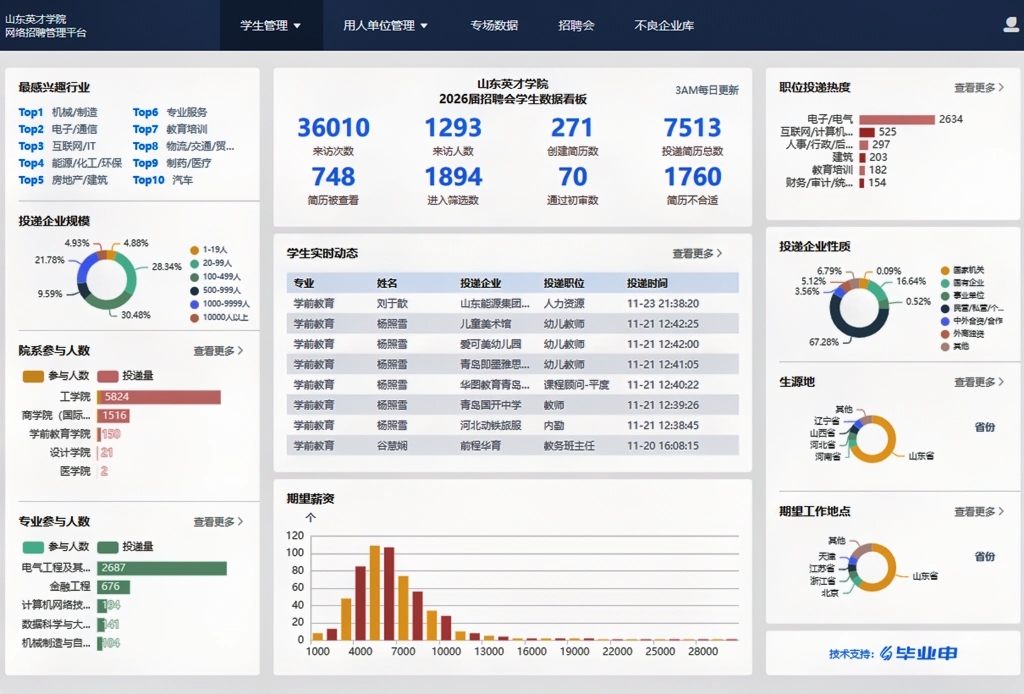
Task: Click the 外商独资 legend dot
Action: 945,334
